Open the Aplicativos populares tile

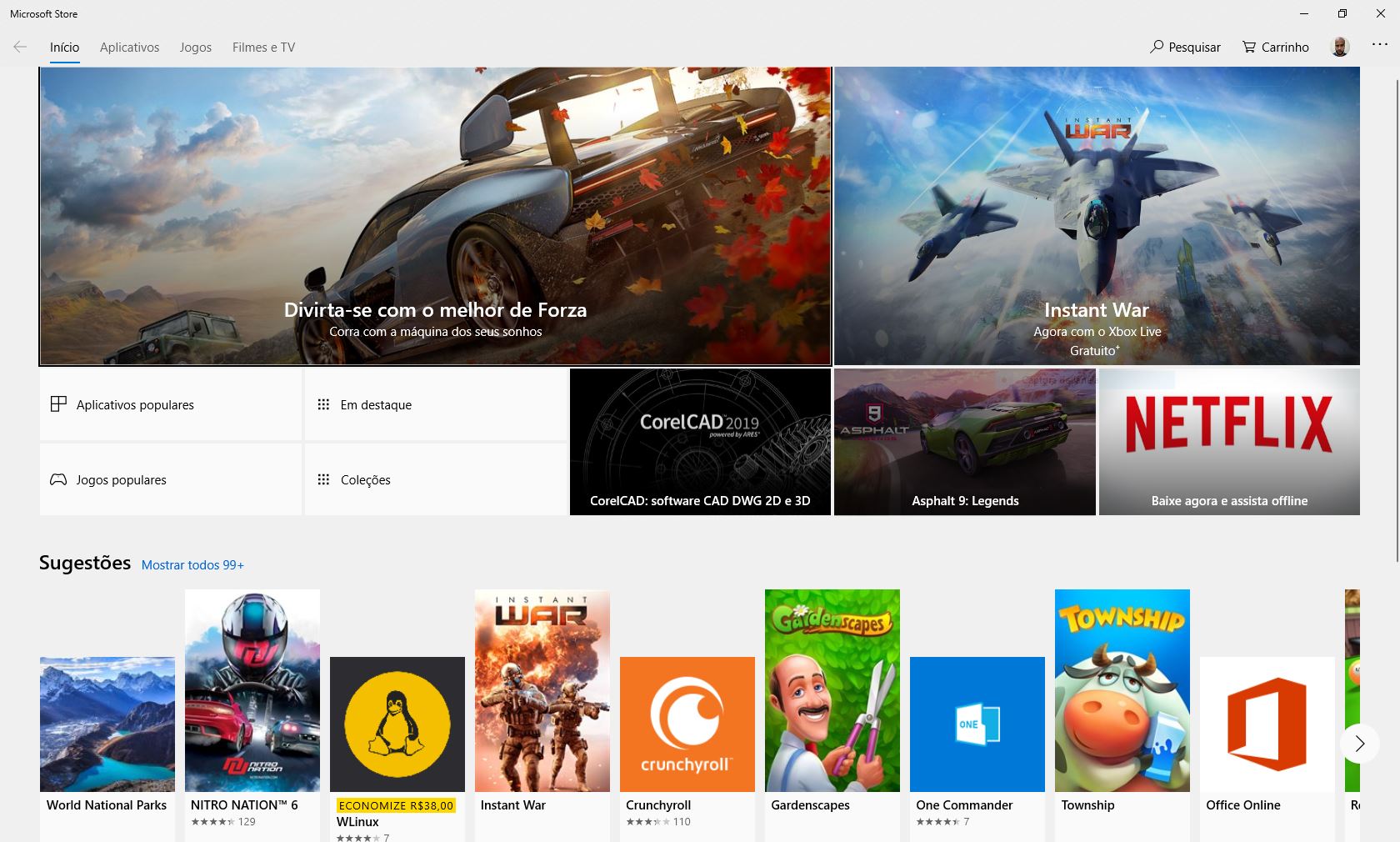tap(171, 404)
